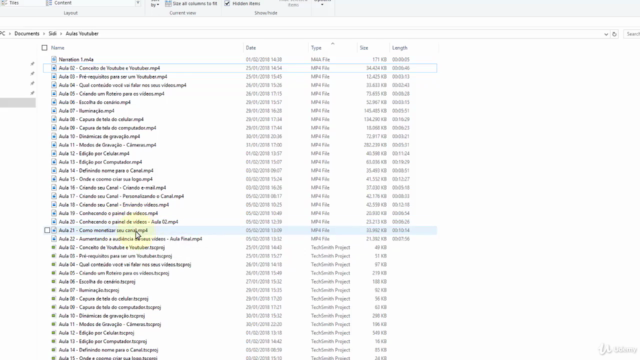
Task: Click the Size all columns to fit icon
Action: [x=168, y=3]
